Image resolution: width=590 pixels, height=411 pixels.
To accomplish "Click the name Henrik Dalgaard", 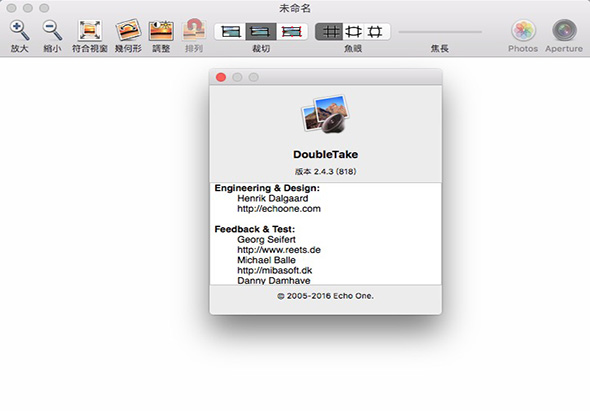I will click(x=273, y=198).
